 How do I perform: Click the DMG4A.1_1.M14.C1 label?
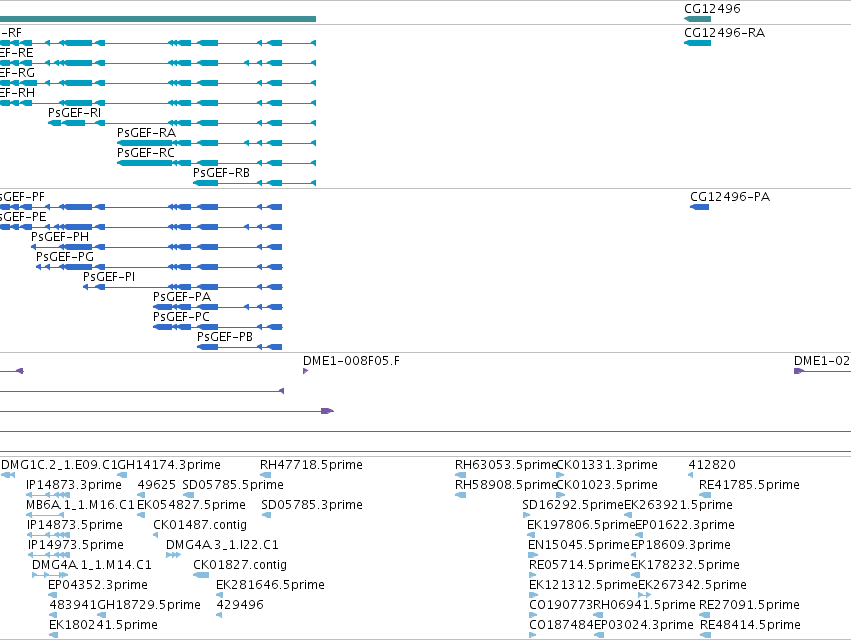pos(92,566)
